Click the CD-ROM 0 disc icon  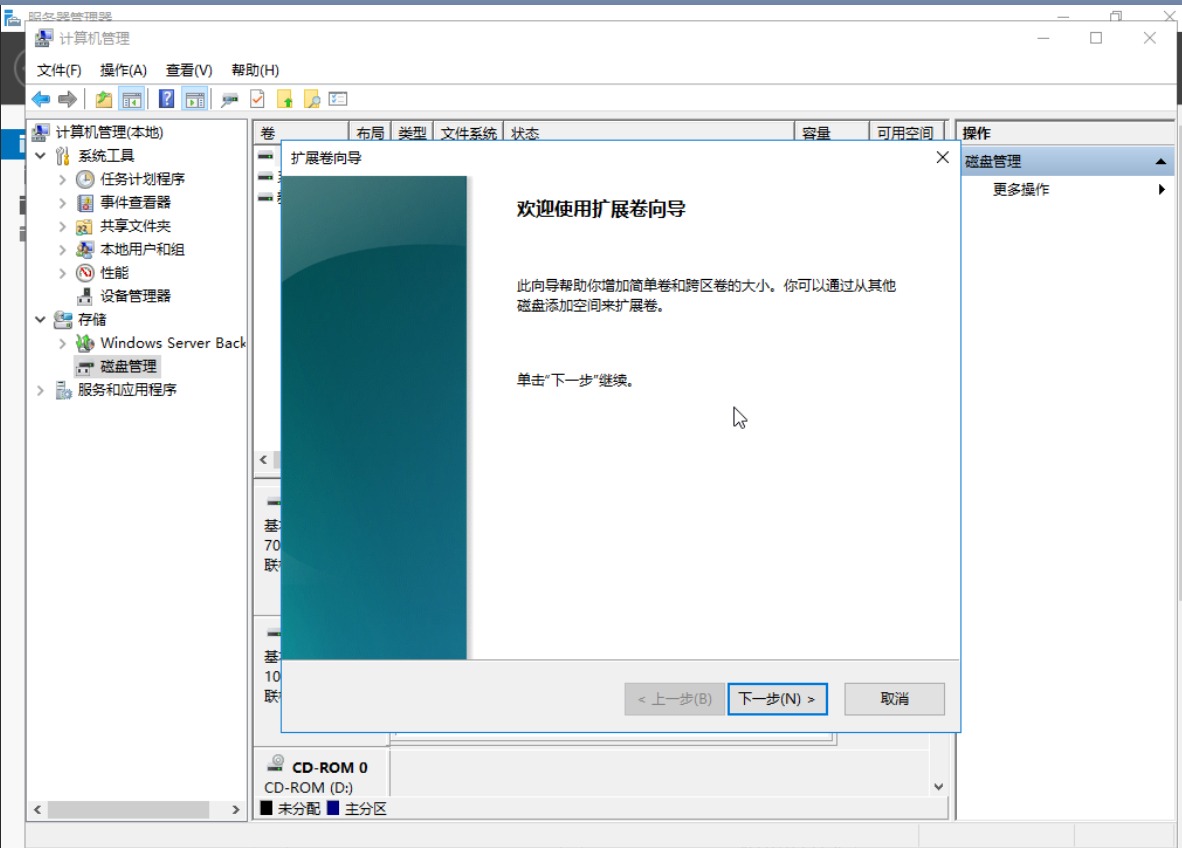[276, 764]
